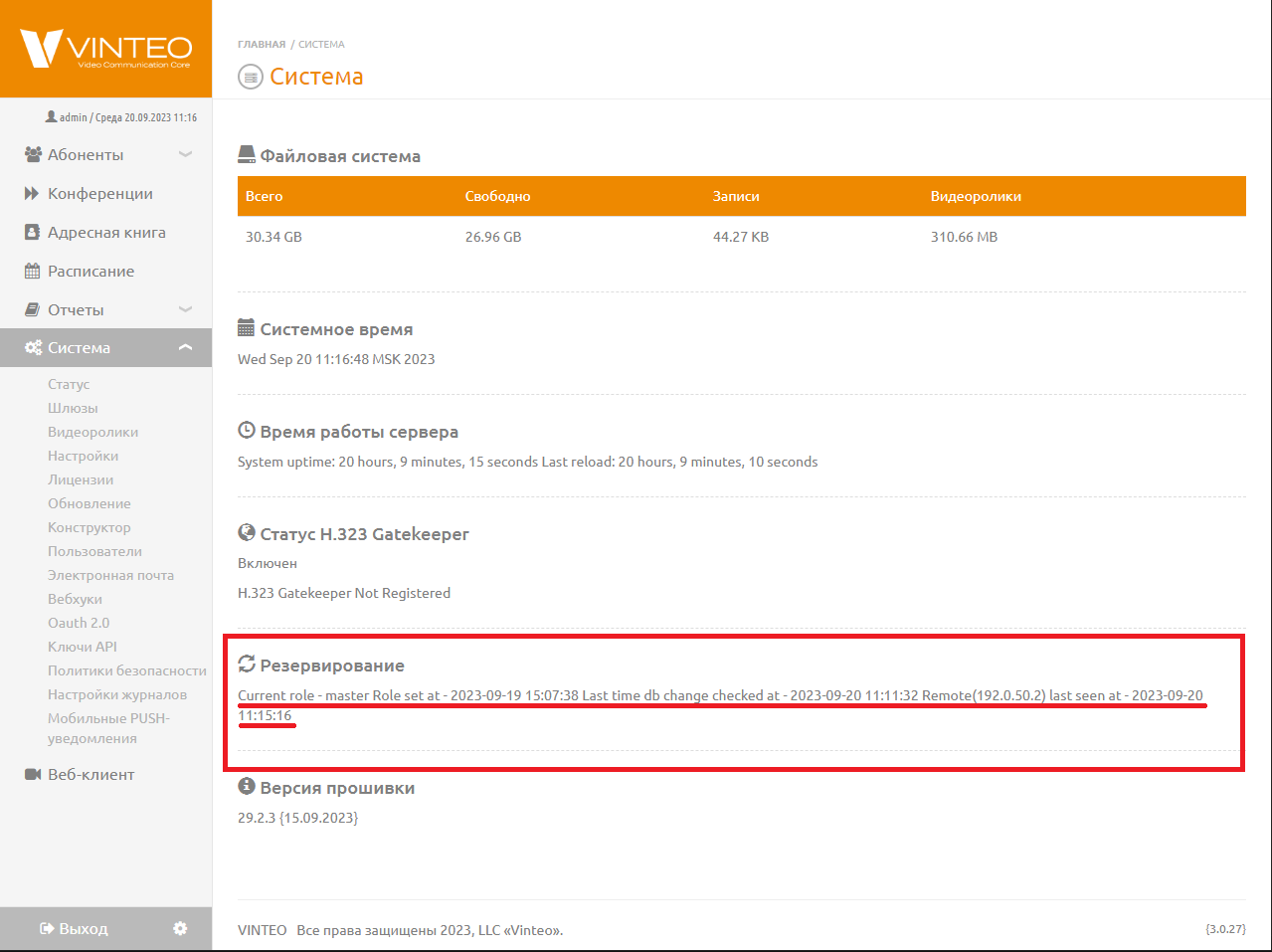Click the Свободно column header

498,196
